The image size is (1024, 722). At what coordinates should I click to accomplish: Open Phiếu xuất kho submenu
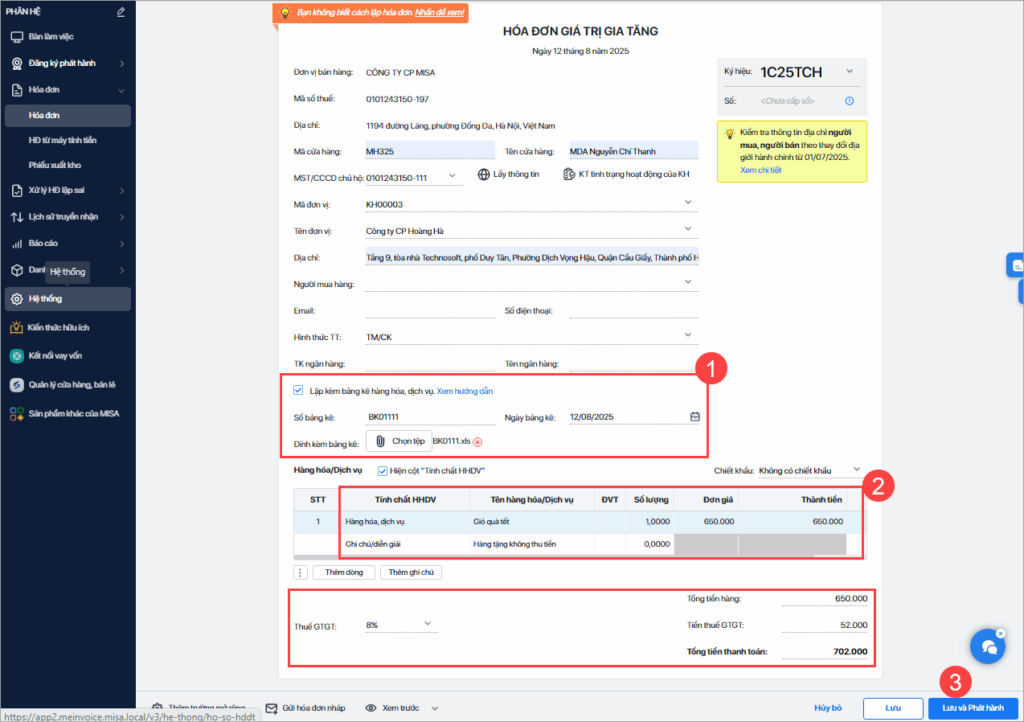[55, 165]
